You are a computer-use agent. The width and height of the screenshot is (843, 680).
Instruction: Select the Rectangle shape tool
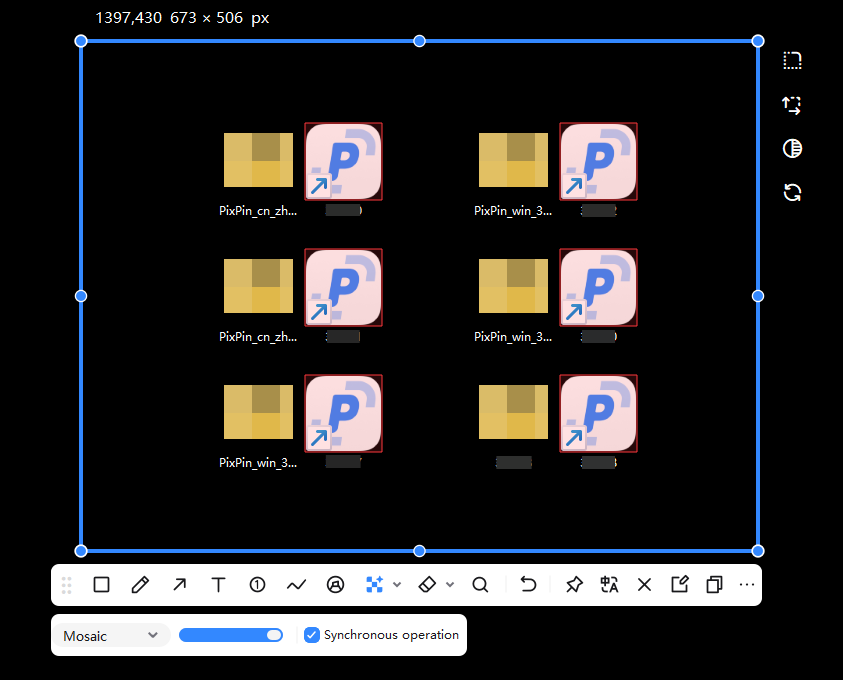click(101, 584)
